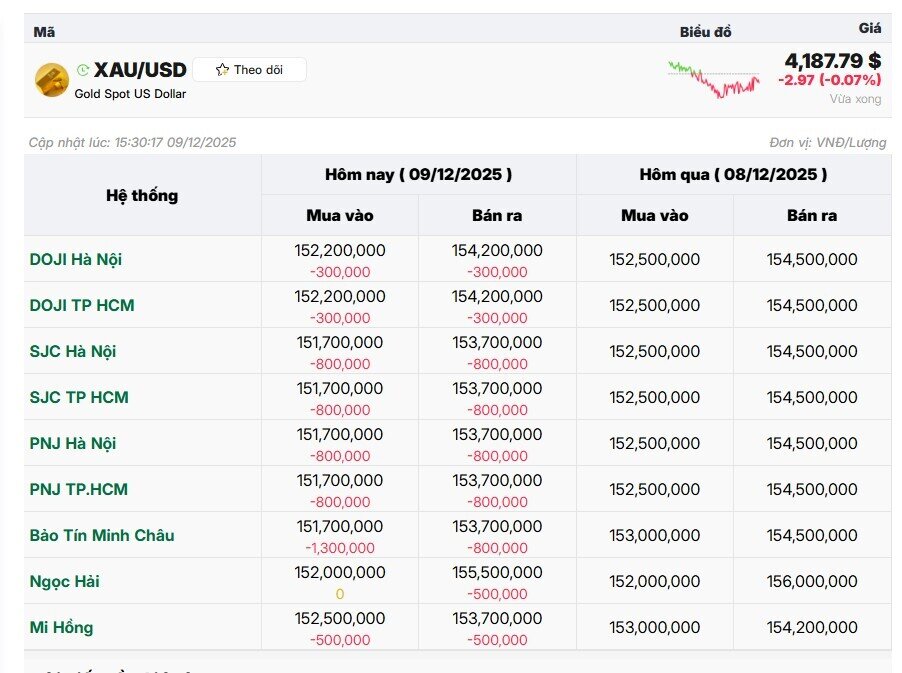Click the green clock icon beside XAU/USD
The image size is (902, 673).
pyautogui.click(x=83, y=70)
